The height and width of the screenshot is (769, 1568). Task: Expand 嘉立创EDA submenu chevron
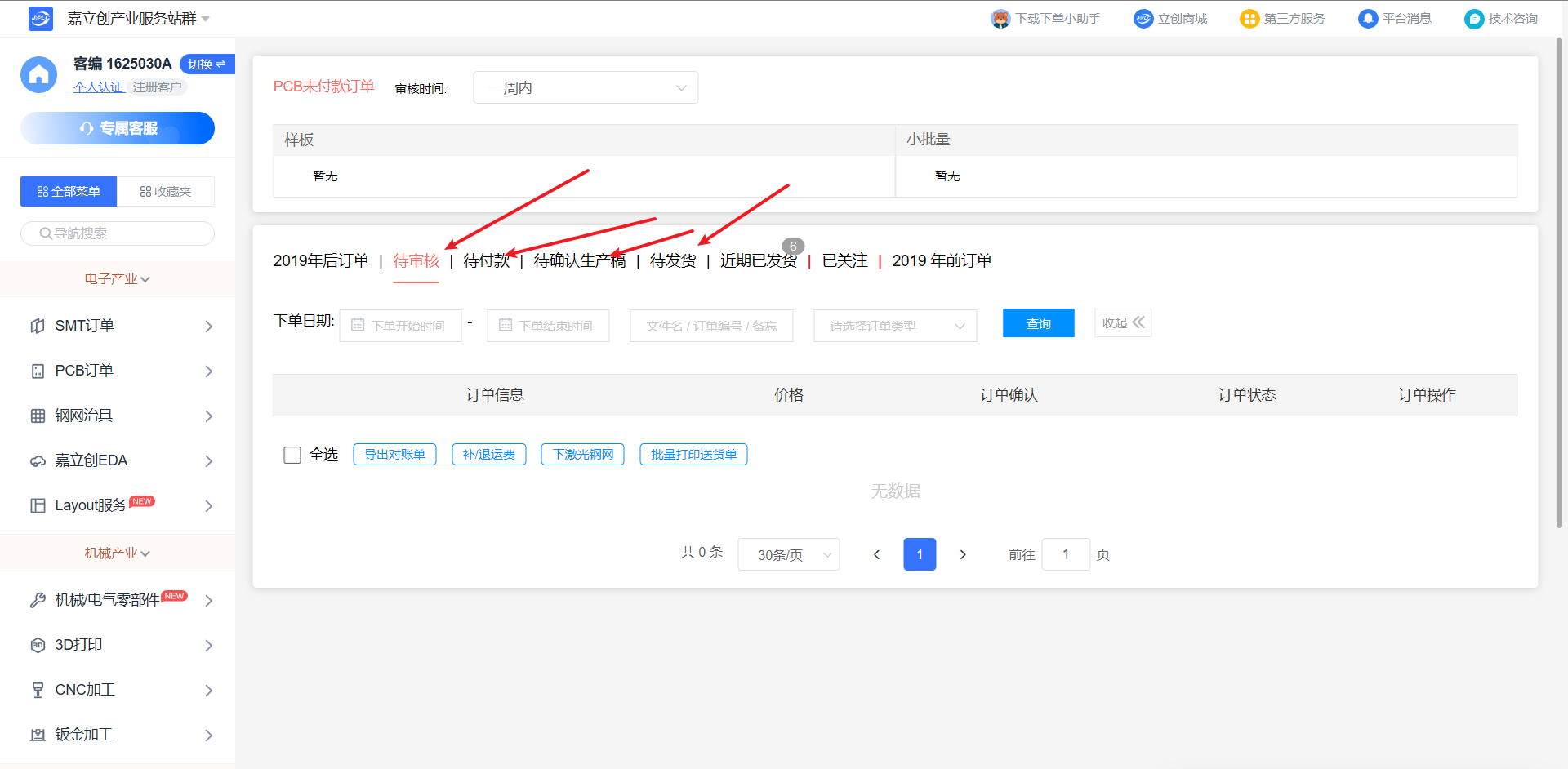(209, 461)
